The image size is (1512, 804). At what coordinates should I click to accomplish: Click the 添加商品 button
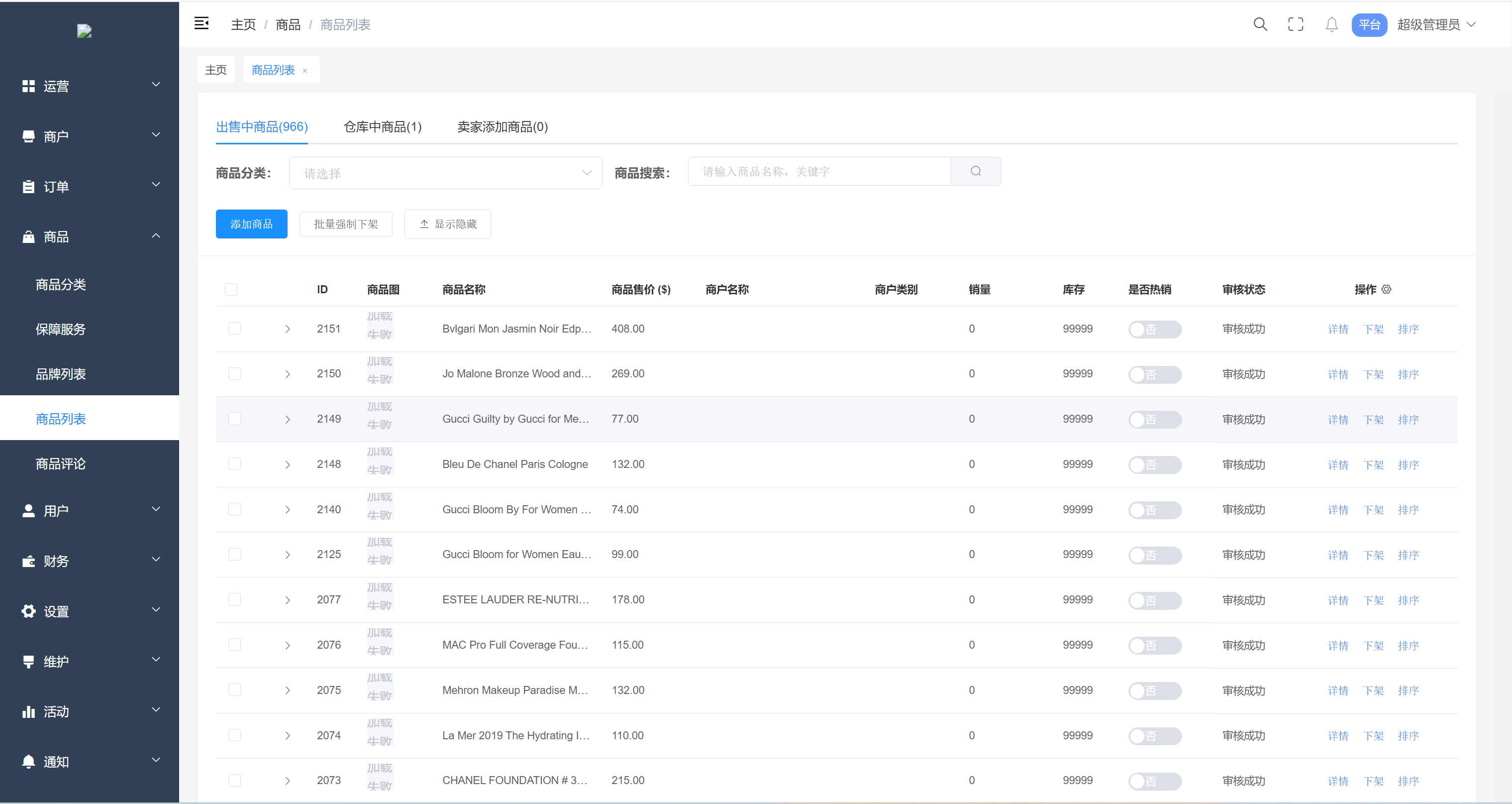251,224
